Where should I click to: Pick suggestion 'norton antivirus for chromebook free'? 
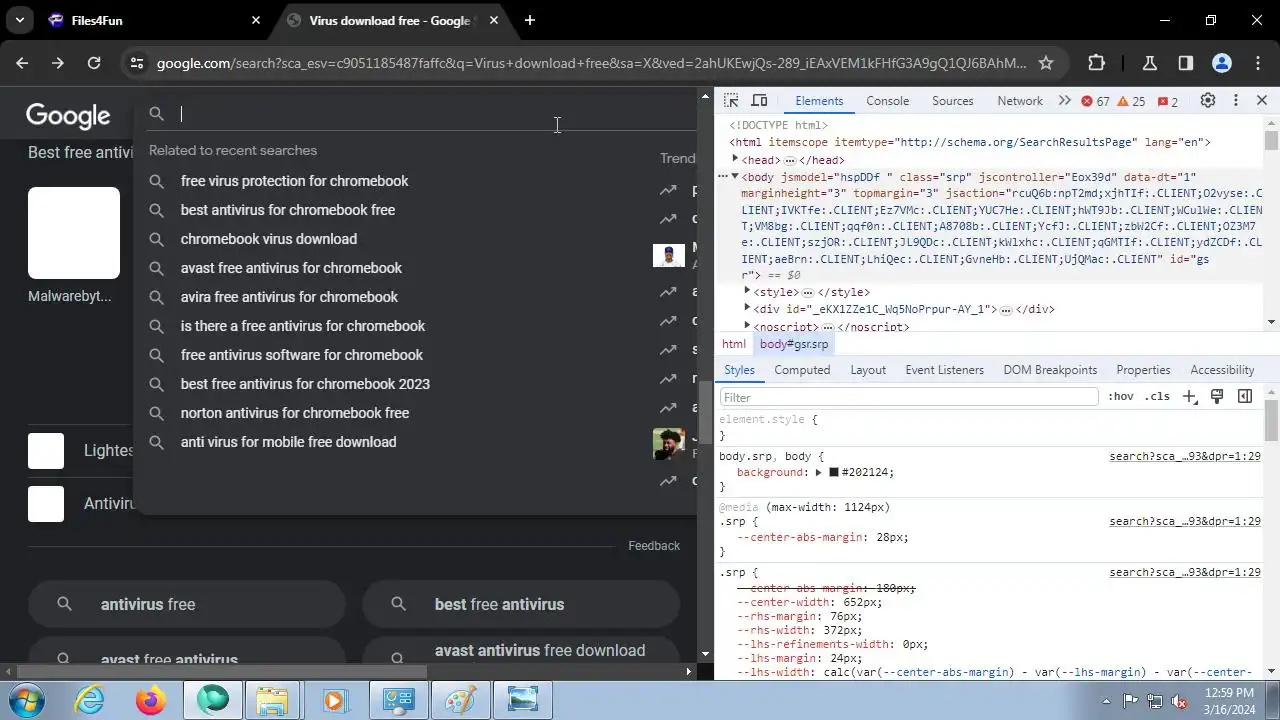coord(294,413)
